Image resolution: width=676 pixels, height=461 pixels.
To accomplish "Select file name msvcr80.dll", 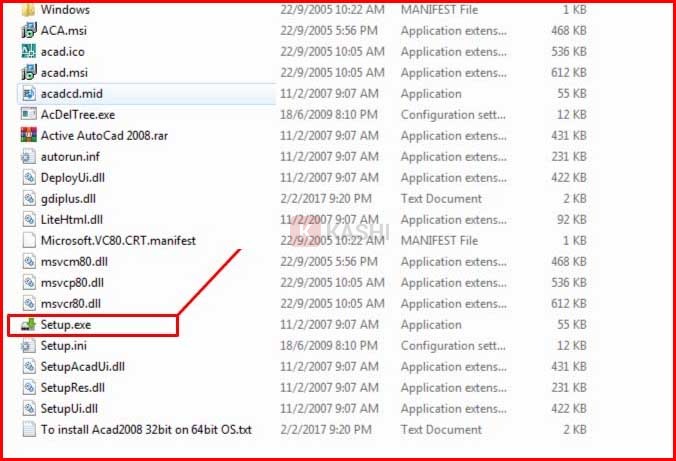I will 71,304.
